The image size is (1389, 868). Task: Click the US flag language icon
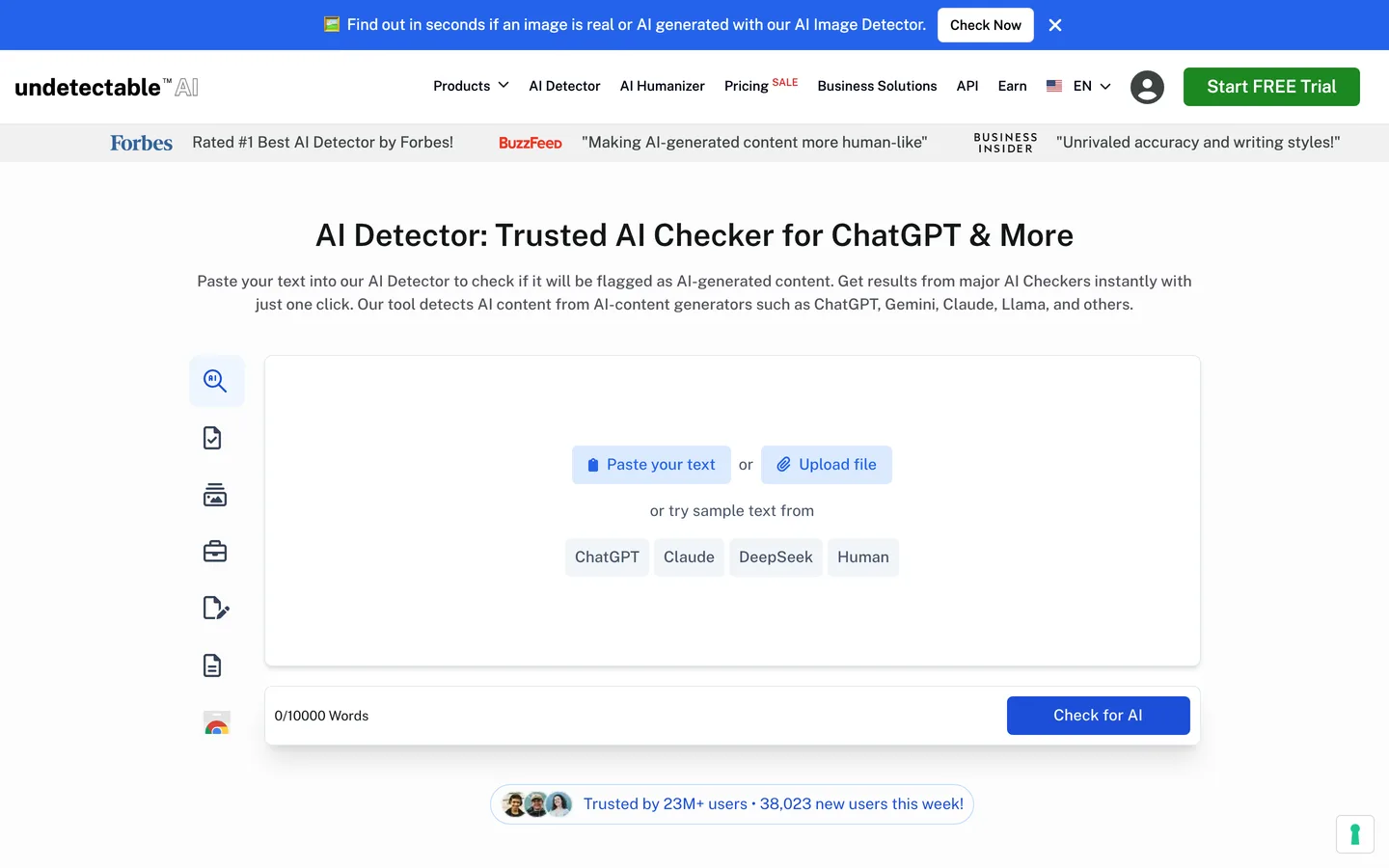[x=1054, y=86]
